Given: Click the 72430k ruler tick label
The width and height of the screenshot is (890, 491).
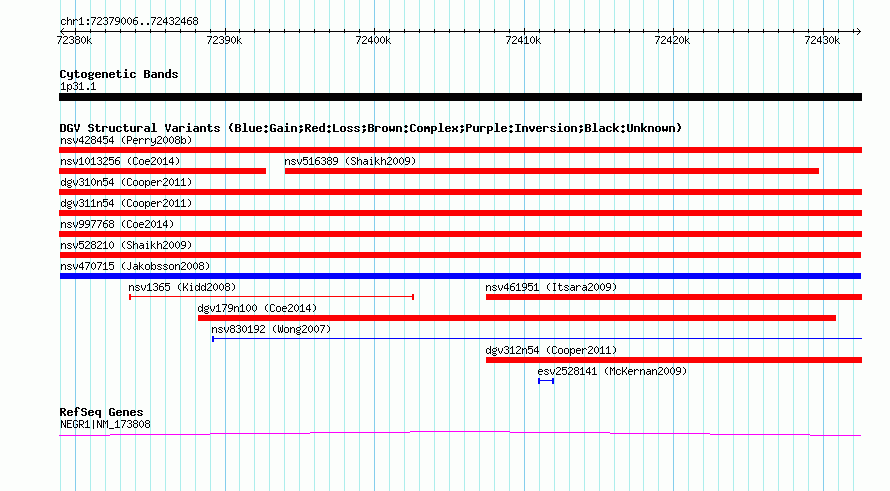Looking at the screenshot, I should [822, 40].
